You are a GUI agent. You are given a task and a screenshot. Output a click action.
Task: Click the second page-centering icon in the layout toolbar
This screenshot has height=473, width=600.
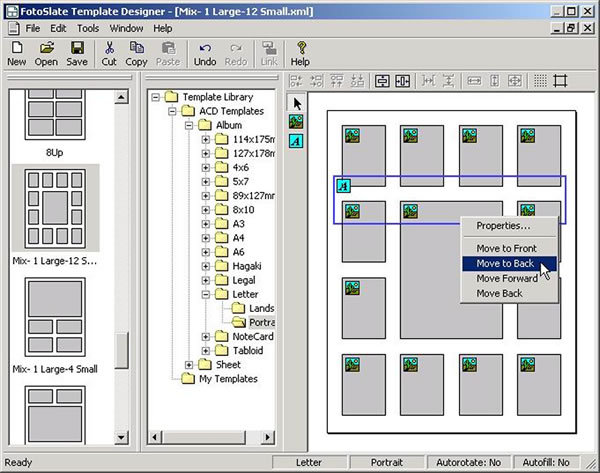click(403, 81)
